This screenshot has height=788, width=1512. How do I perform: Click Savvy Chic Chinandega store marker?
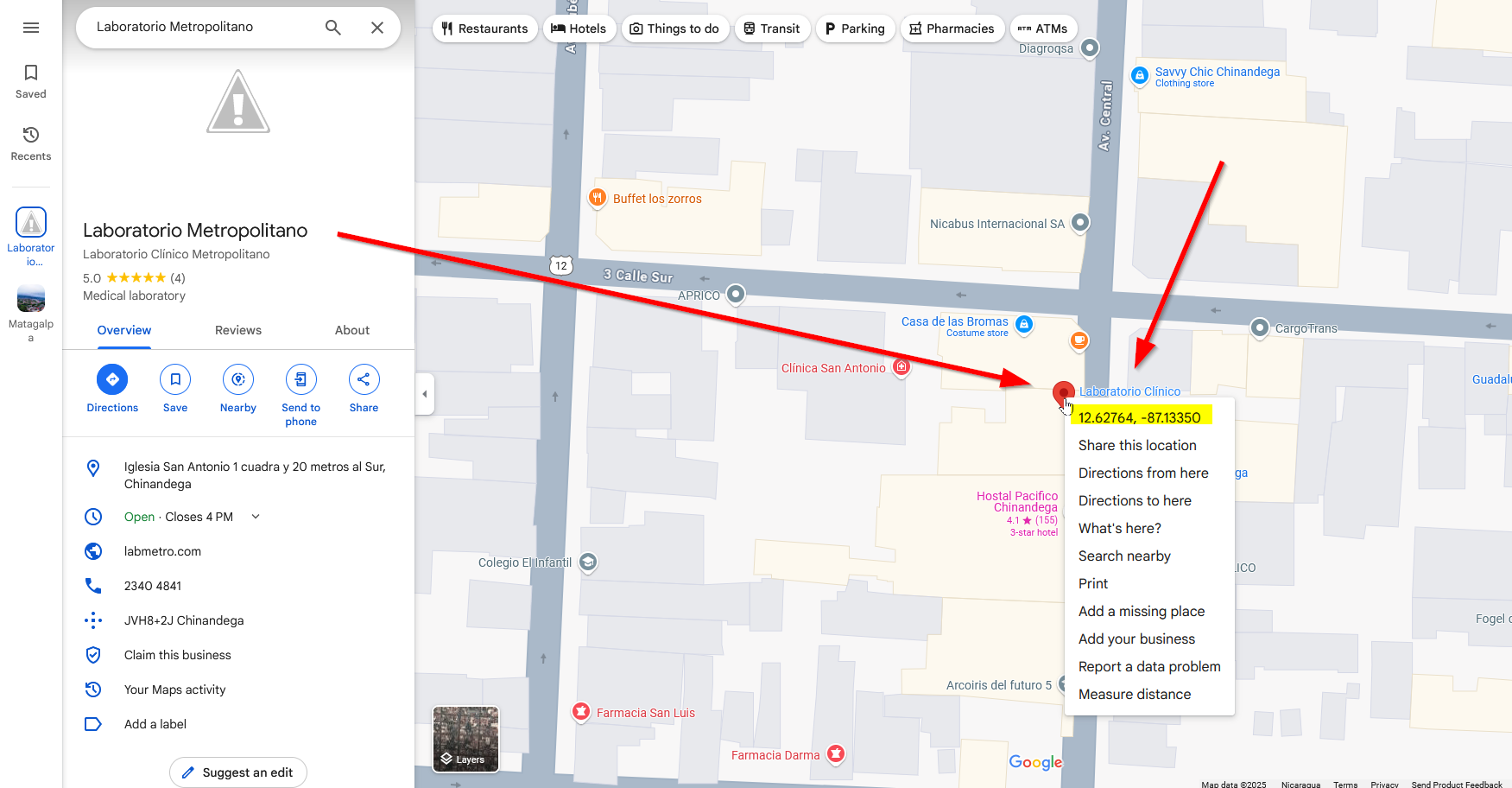1140,75
